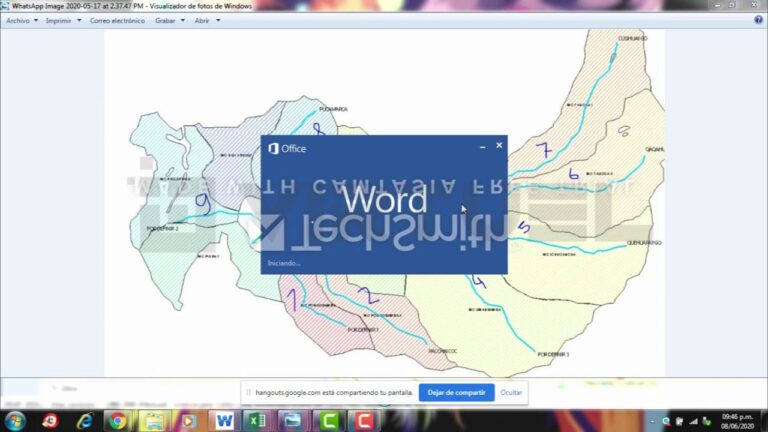The width and height of the screenshot is (768, 432).
Task: Click the PUCAMARCA label on map
Action: (x=333, y=109)
